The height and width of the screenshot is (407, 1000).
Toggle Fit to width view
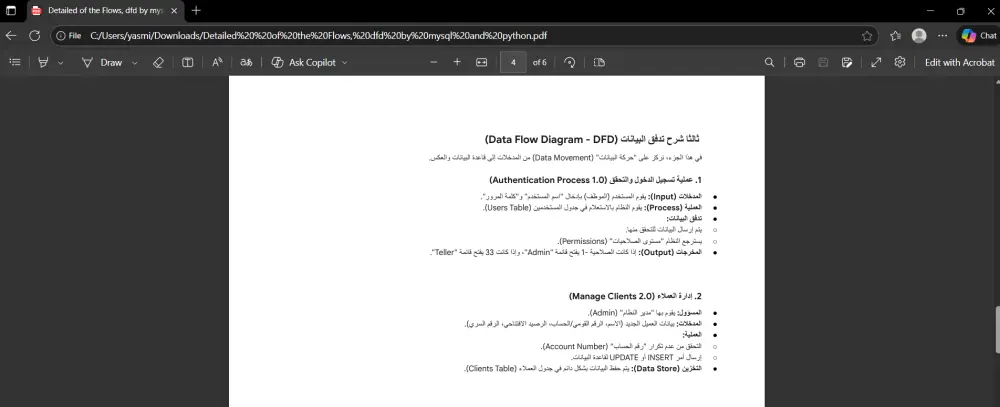click(482, 63)
